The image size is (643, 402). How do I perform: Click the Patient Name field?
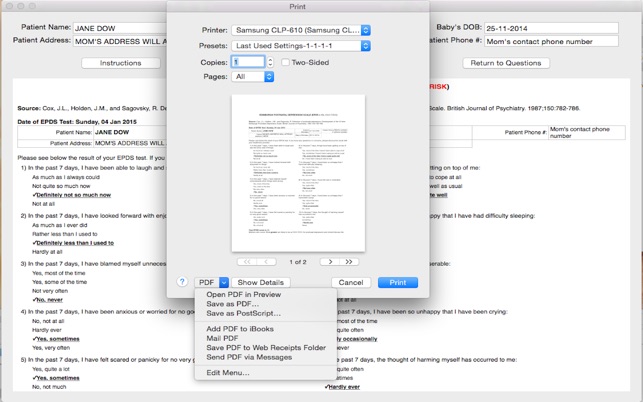120,28
